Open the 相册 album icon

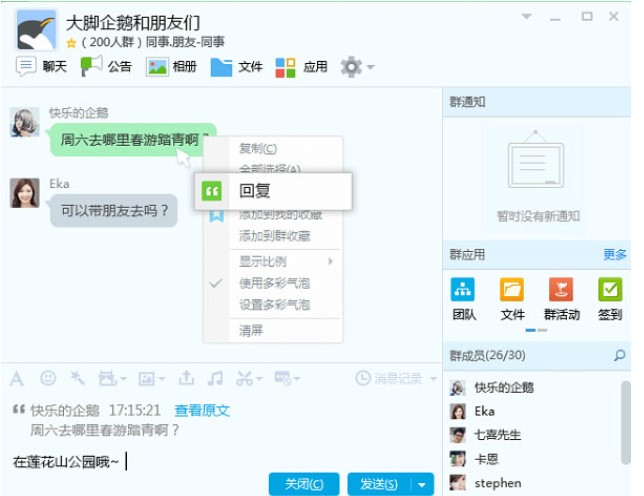[157, 67]
